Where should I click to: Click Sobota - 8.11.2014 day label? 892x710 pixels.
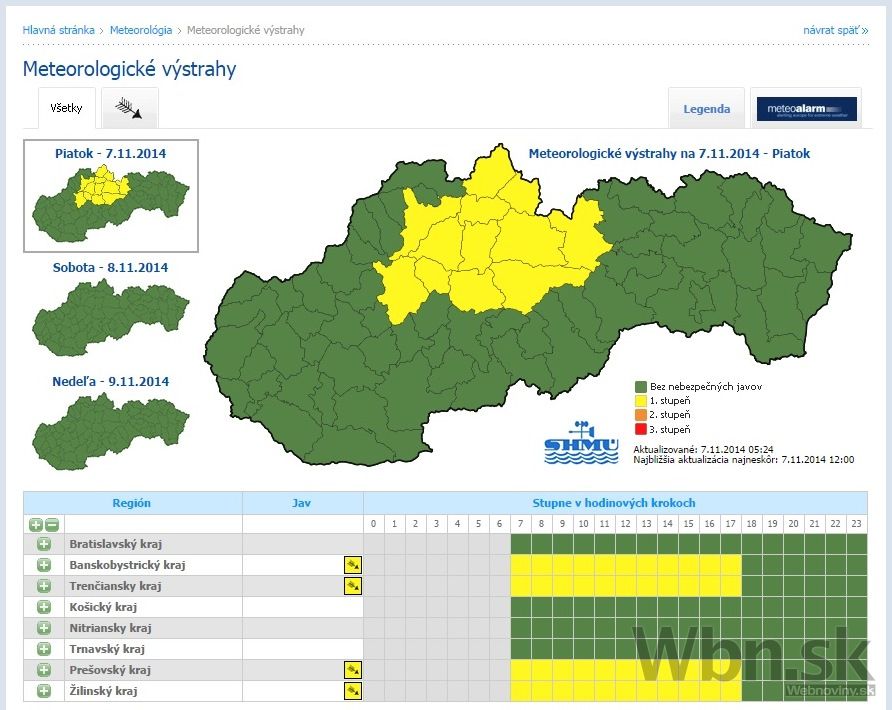tap(110, 267)
